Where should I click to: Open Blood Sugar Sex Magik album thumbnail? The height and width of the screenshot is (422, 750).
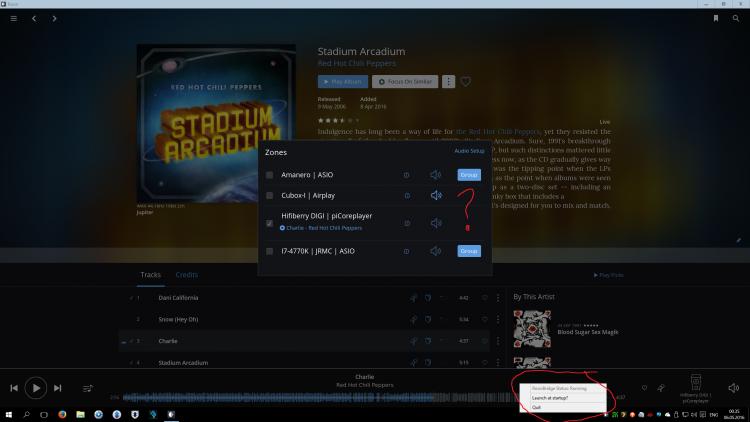point(532,329)
